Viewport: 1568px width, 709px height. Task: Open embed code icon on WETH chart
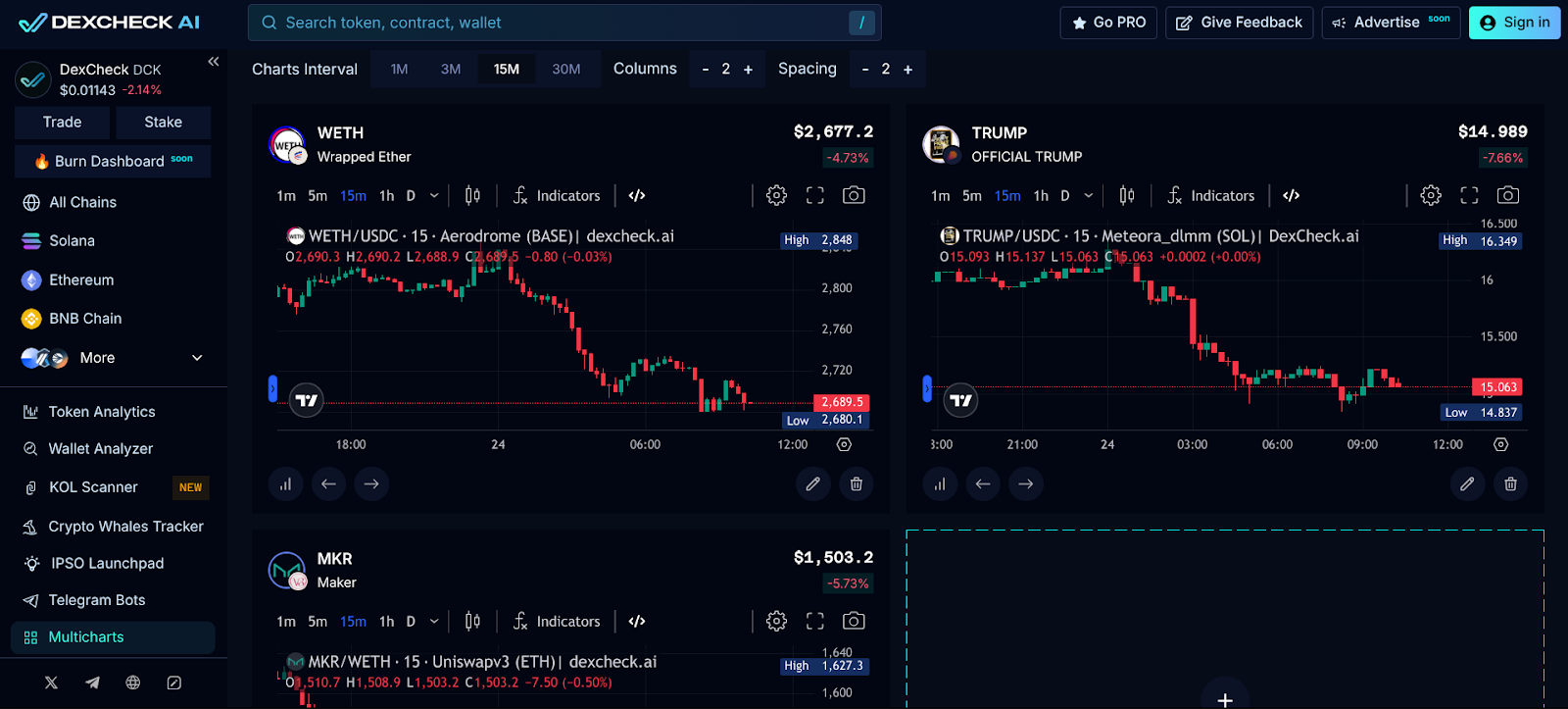[x=637, y=195]
